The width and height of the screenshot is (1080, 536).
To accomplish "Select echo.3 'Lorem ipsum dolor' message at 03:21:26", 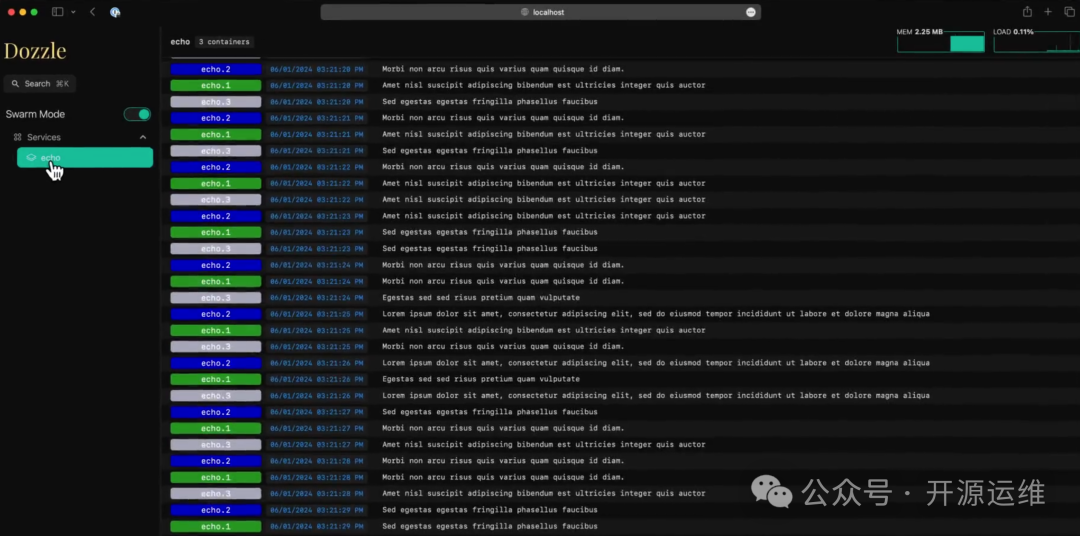I will click(656, 395).
